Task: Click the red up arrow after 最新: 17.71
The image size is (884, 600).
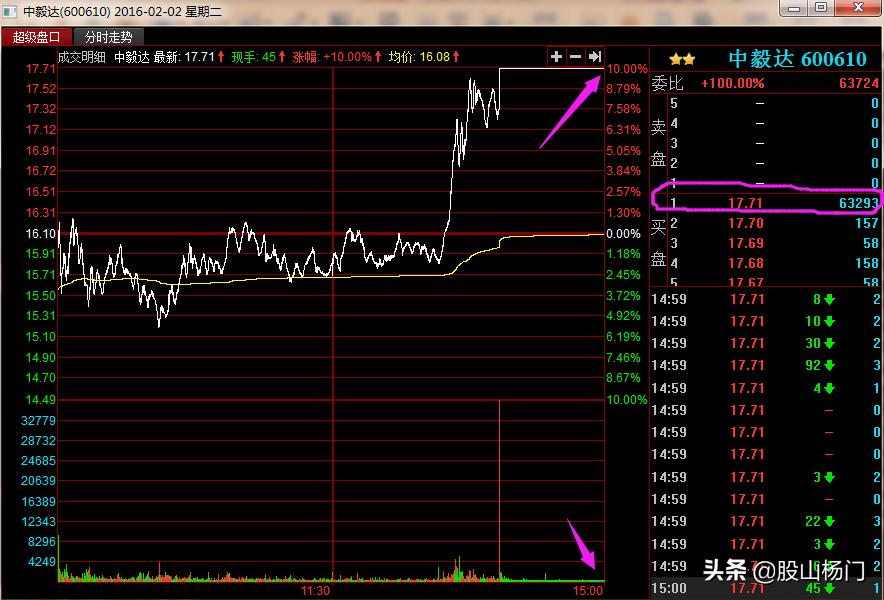Action: (x=221, y=57)
